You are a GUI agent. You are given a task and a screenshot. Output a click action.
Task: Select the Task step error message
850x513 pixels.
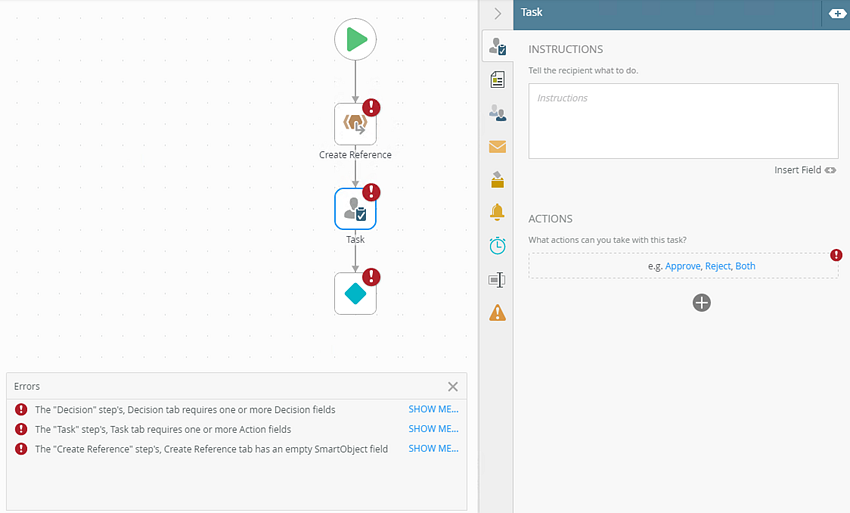coord(163,429)
